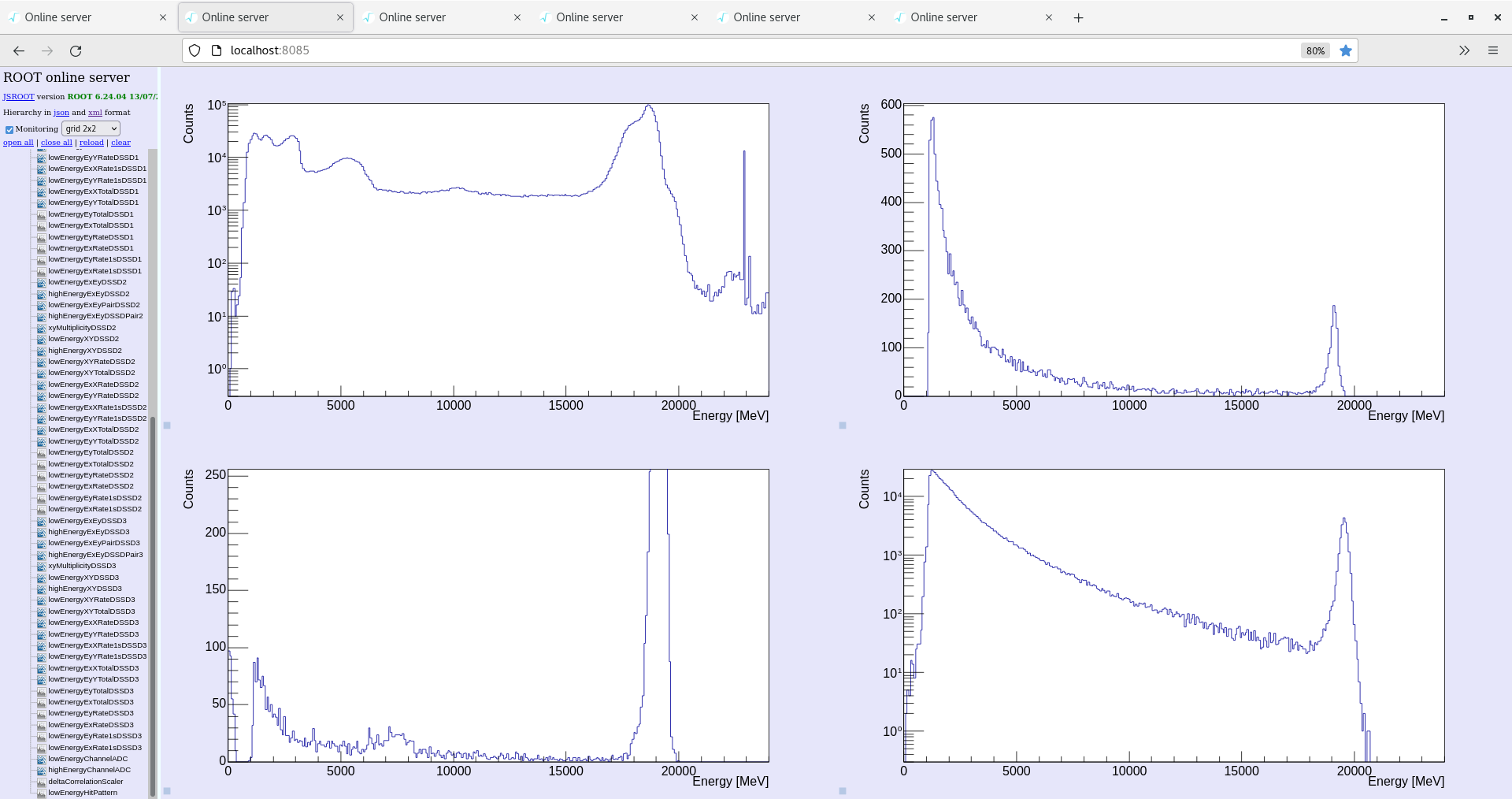Open the grid 2x2 layout dropdown
Screen dimensions: 1512x799
pos(91,128)
